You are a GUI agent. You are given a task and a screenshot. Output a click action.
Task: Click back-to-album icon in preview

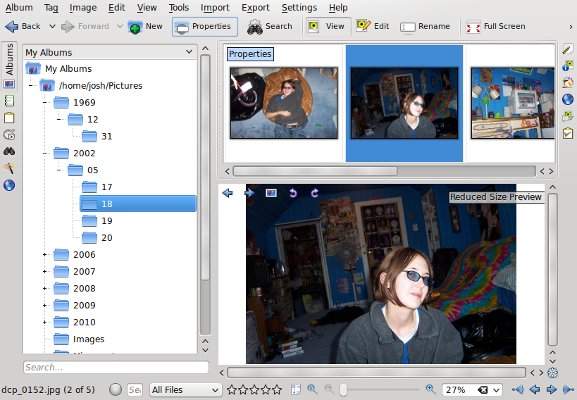(271, 193)
